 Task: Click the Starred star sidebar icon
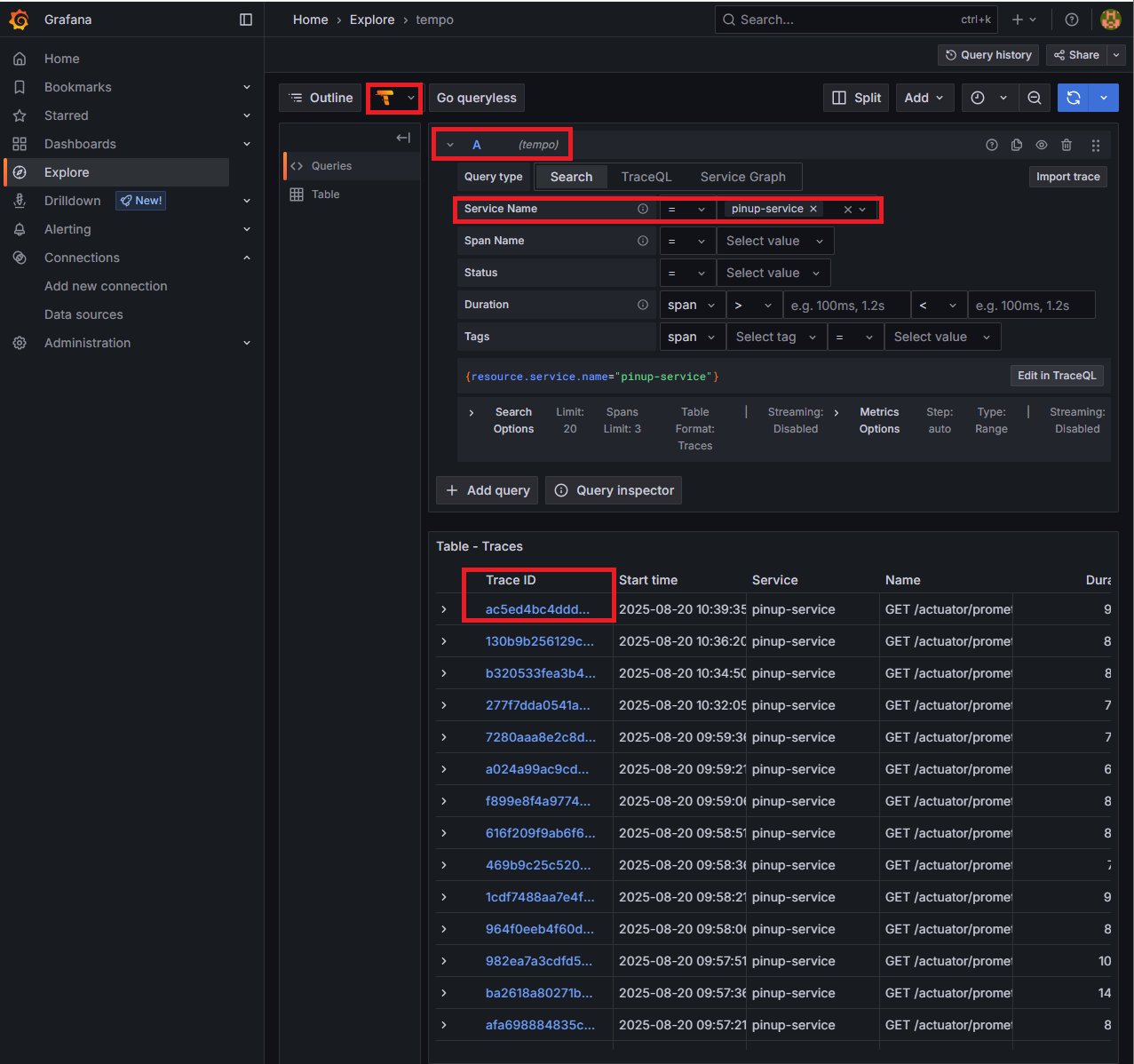(x=20, y=115)
